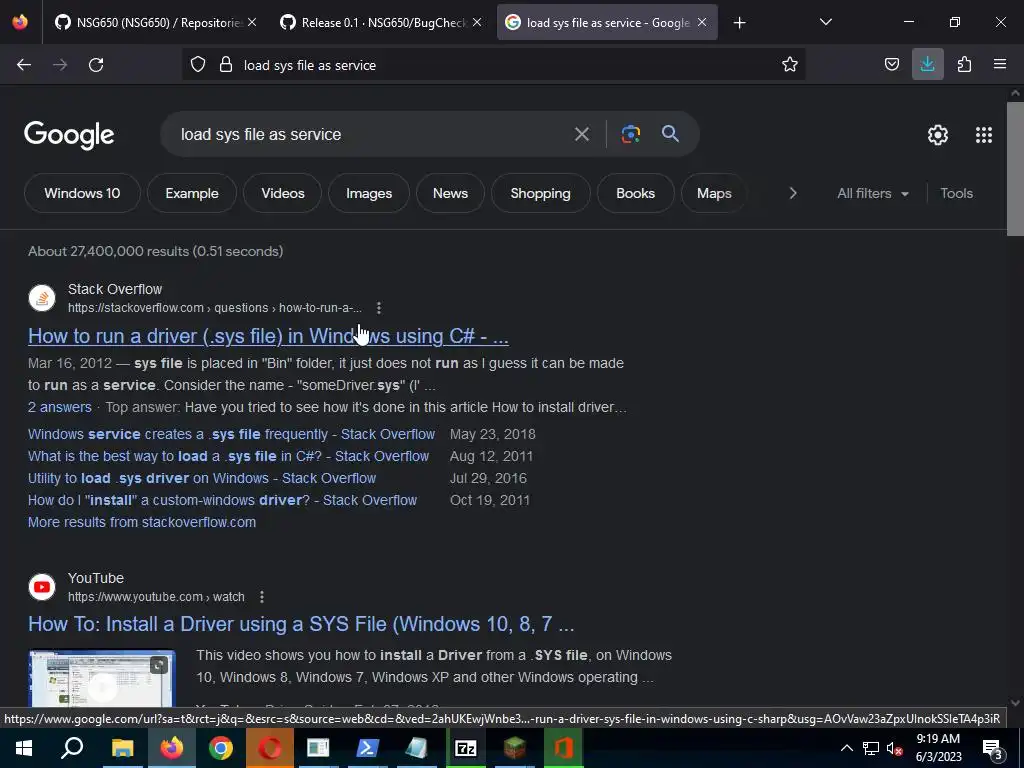
Task: Open new browser tab
Action: coord(739,23)
